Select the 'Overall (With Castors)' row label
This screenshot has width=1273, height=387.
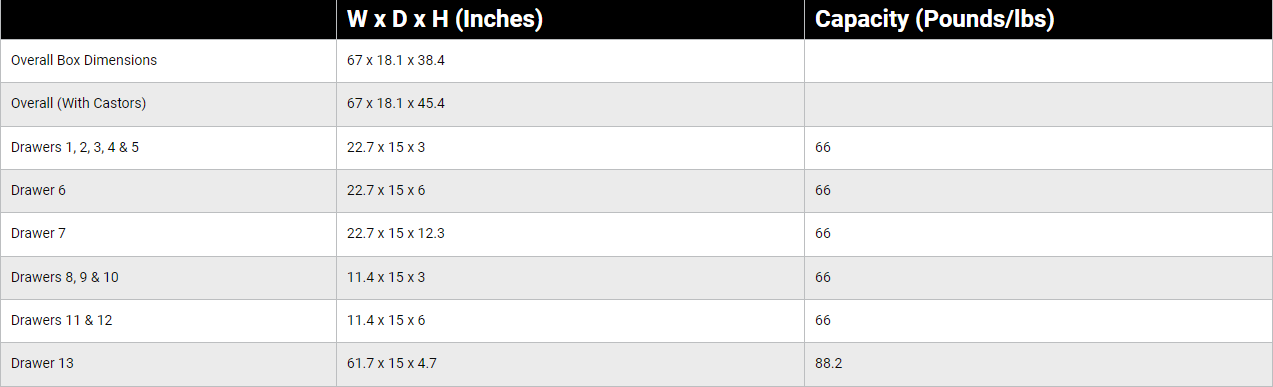click(x=79, y=103)
